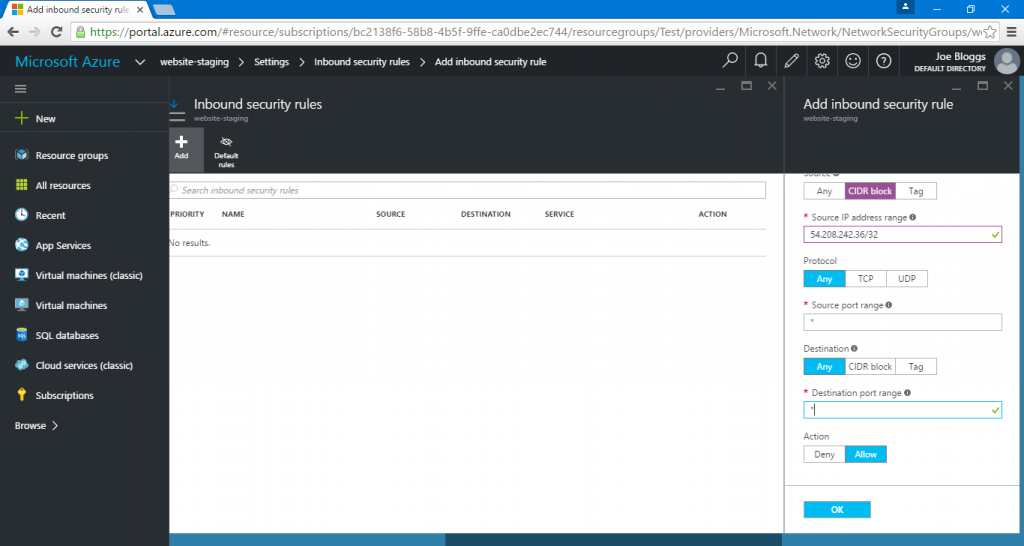Open the search magnifier in Azure header

click(x=730, y=61)
